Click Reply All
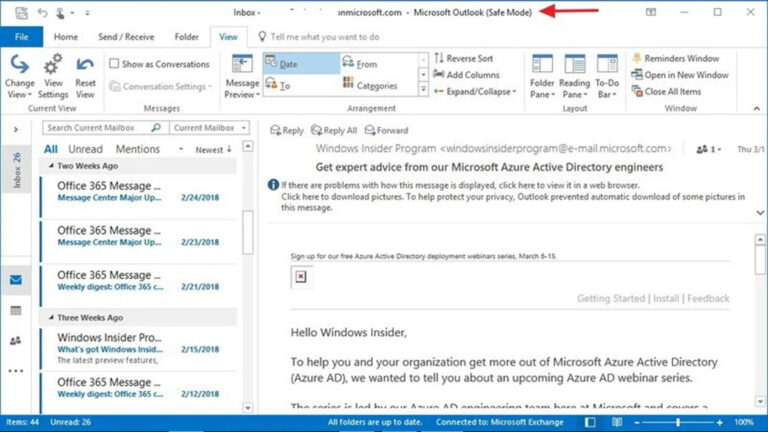 click(334, 130)
